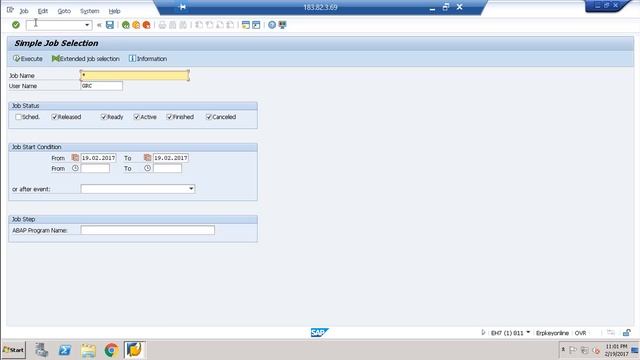Click the Save floppy disk icon
Screen dimensions: 640x360
point(110,25)
